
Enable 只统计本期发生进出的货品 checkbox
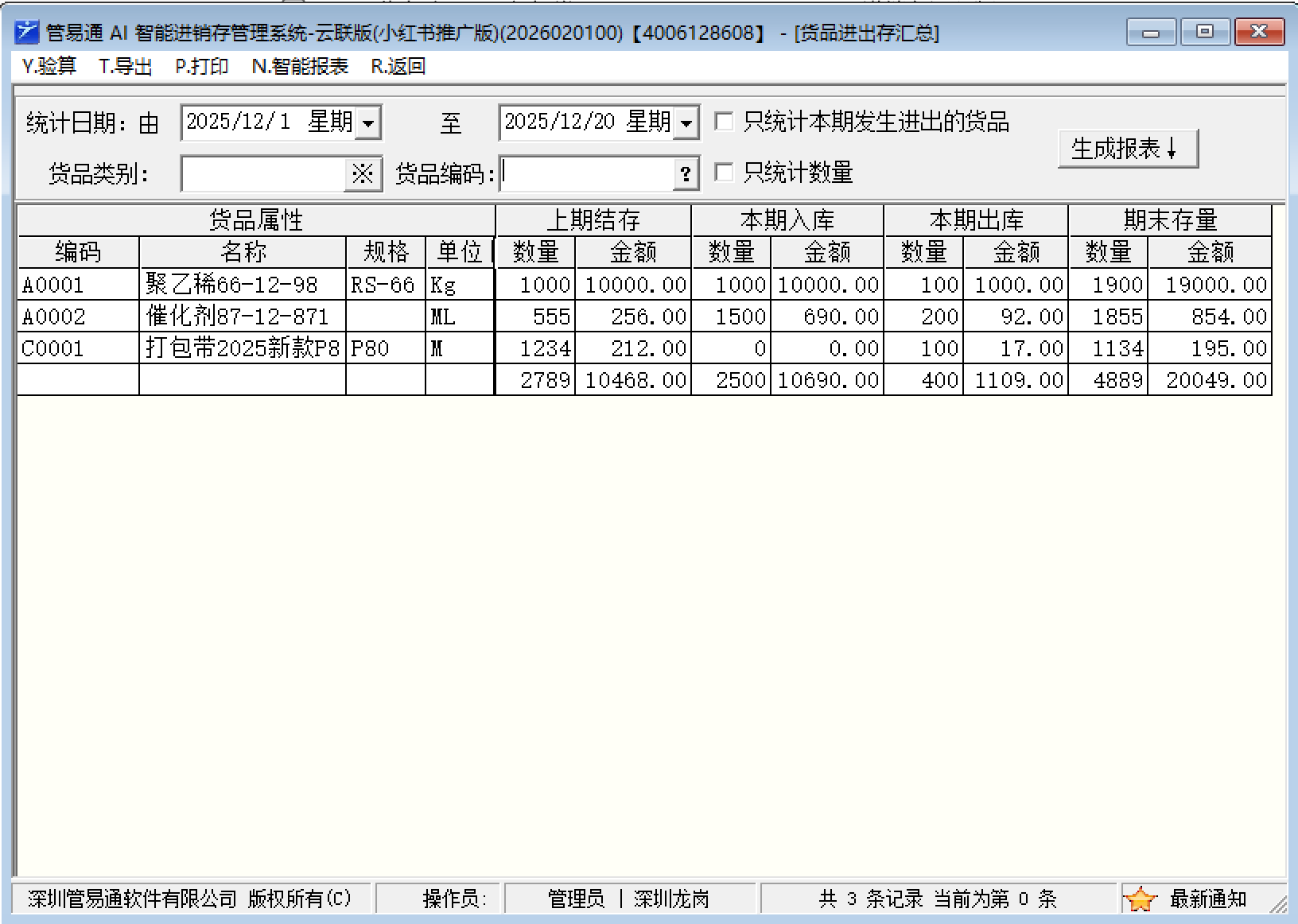pos(724,122)
